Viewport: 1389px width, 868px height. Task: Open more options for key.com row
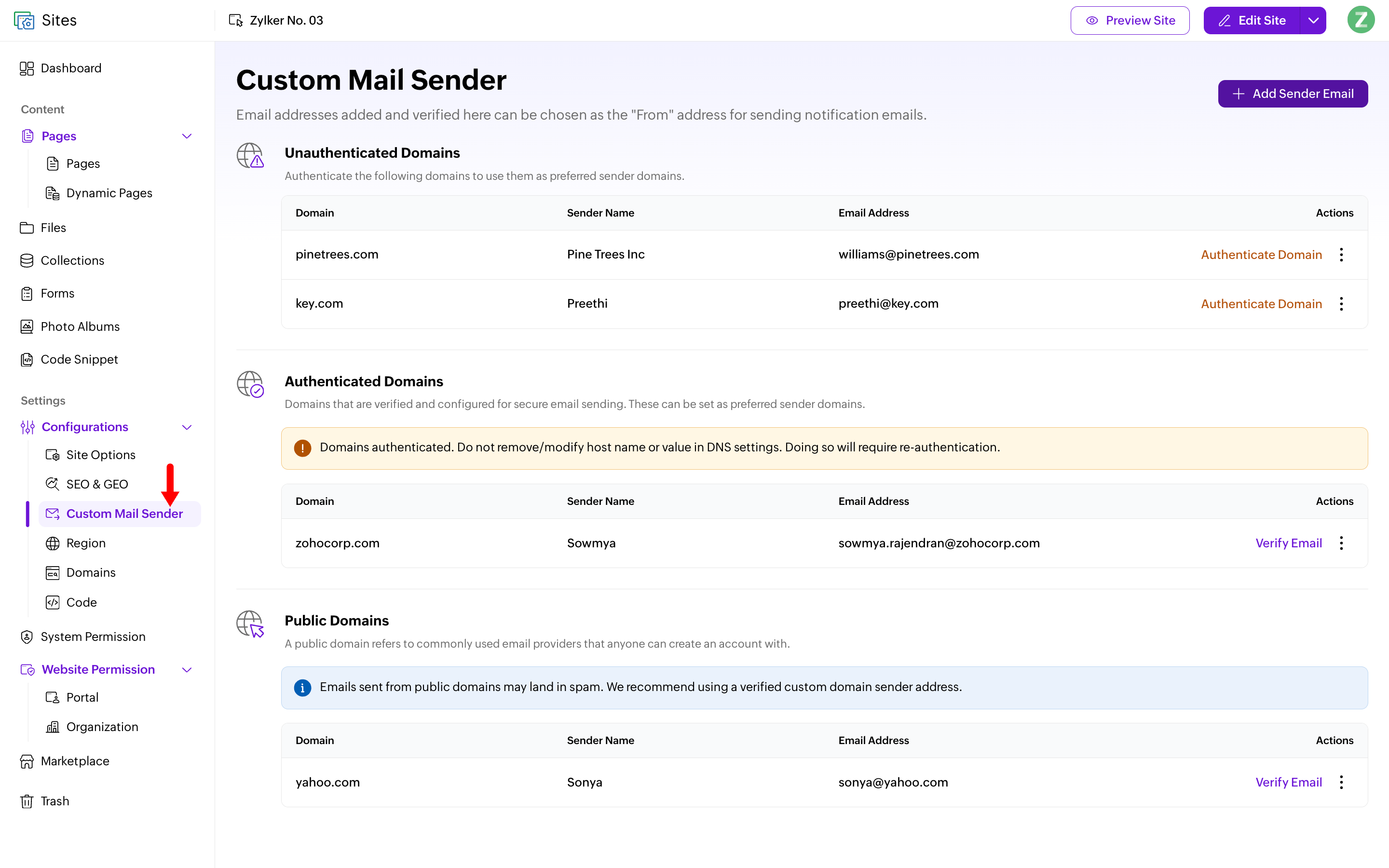coord(1341,304)
